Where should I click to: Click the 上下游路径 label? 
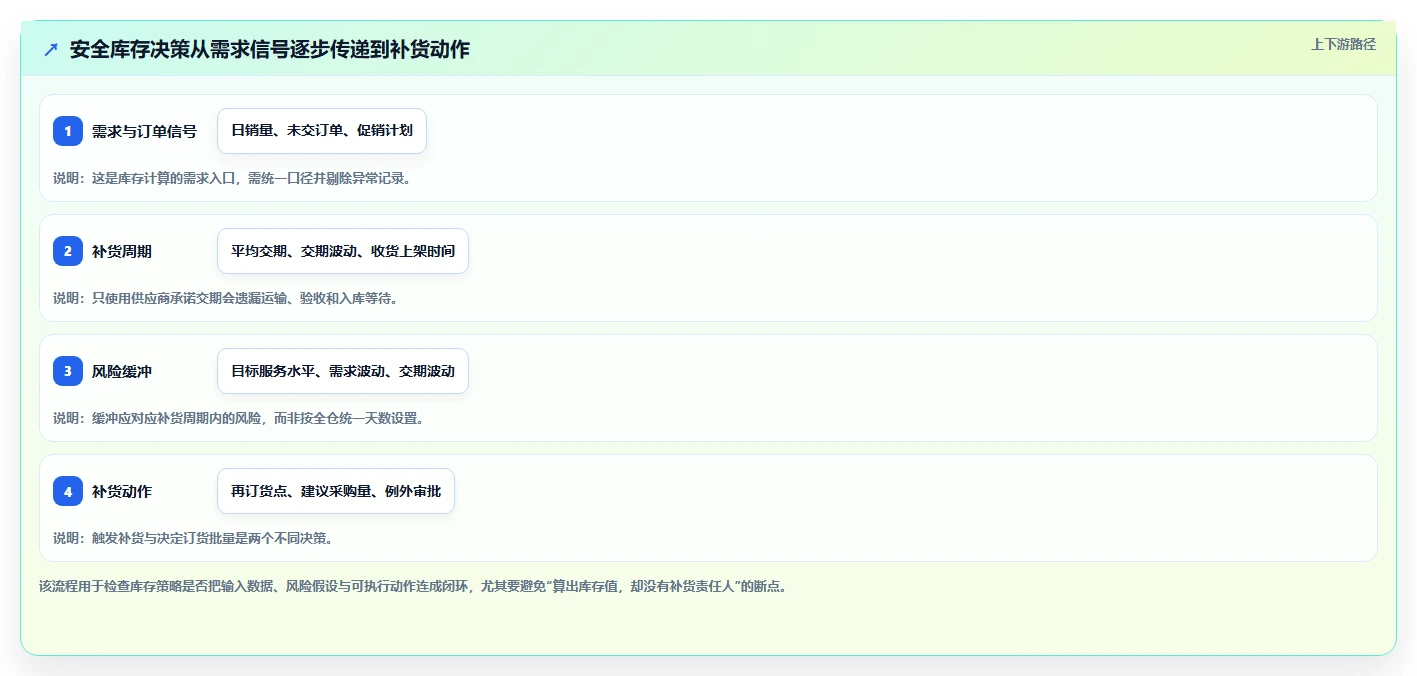(x=1343, y=44)
